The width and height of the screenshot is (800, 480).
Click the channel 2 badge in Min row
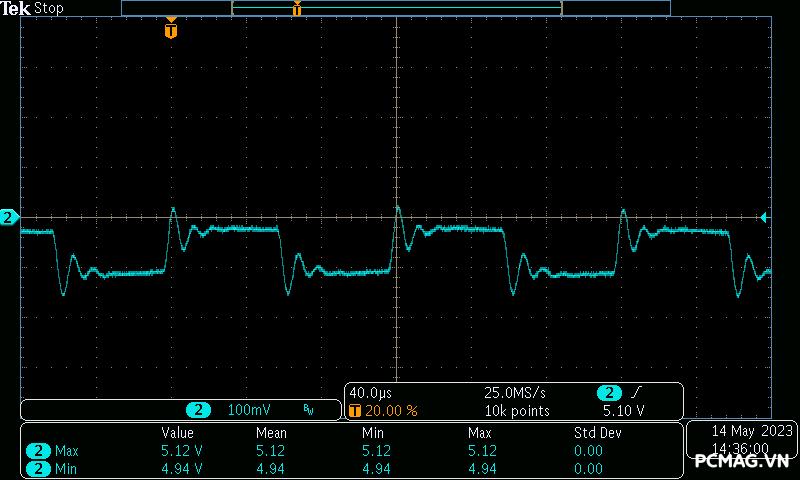pos(38,468)
